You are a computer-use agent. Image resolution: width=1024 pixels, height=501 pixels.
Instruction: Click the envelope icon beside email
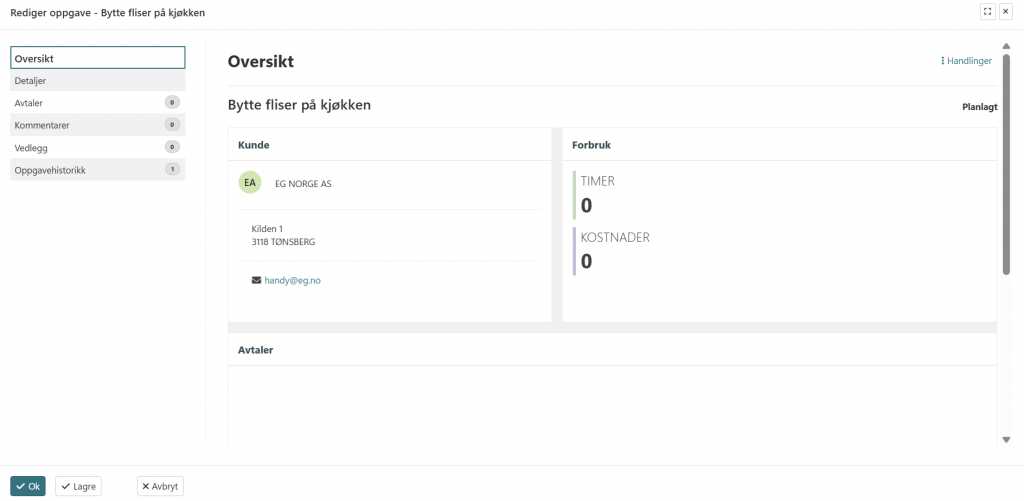tap(257, 281)
